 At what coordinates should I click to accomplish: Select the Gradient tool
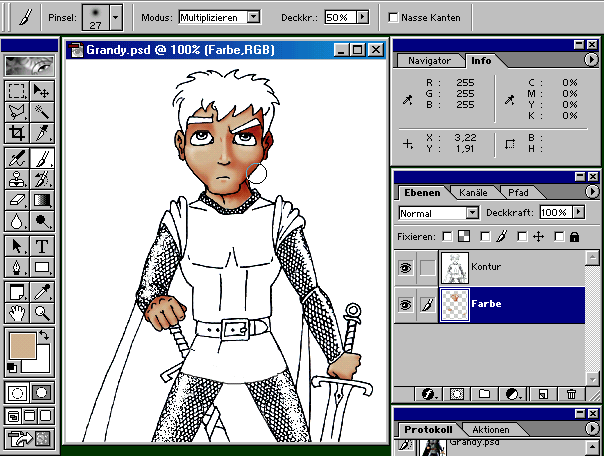[x=42, y=200]
